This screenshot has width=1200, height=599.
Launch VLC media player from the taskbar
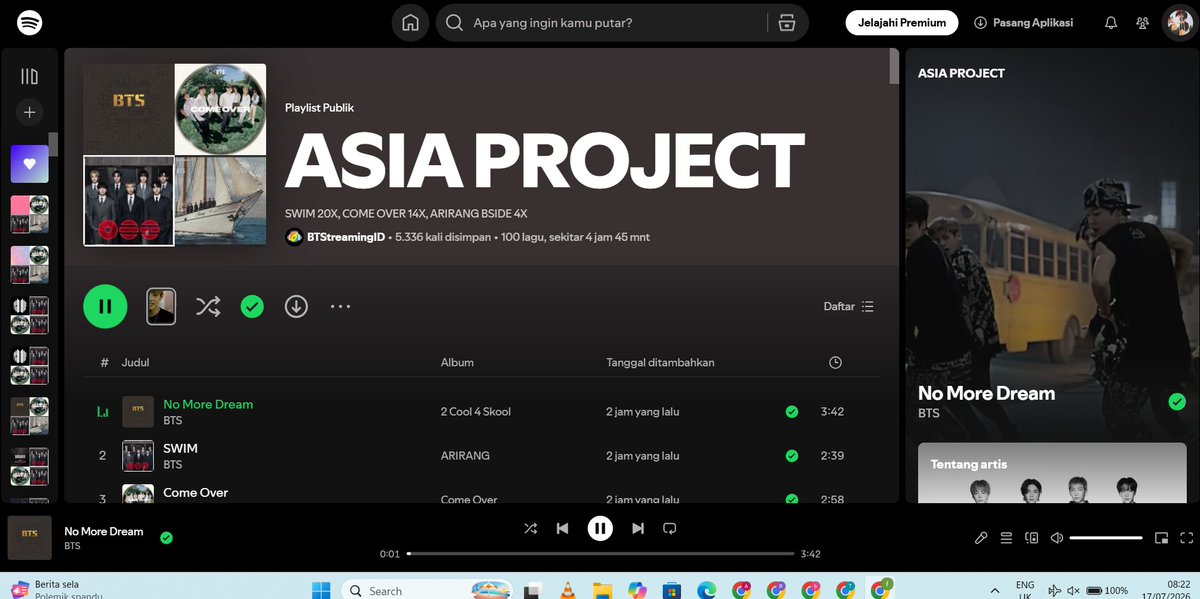click(568, 590)
